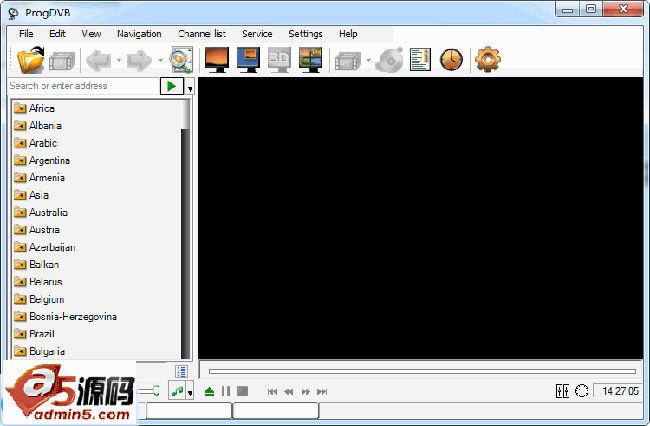The width and height of the screenshot is (650, 426).
Task: Open the program guide list icon
Action: 420,60
